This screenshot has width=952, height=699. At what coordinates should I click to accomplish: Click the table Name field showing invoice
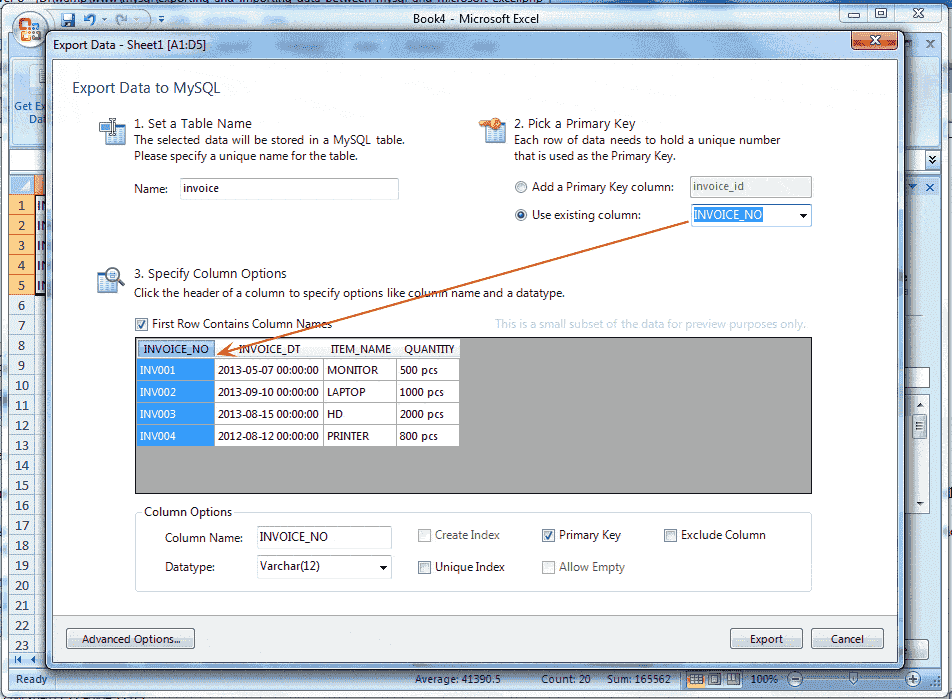pos(289,188)
